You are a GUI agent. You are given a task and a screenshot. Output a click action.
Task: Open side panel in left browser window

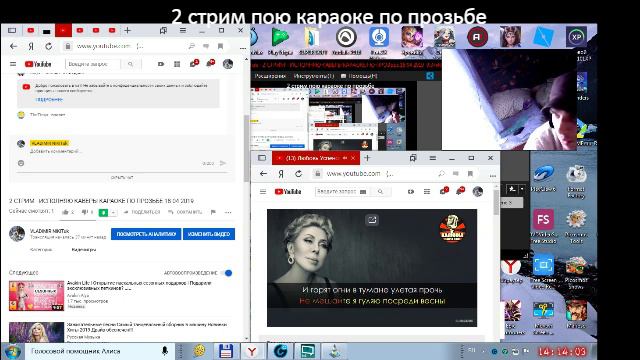coord(12,31)
